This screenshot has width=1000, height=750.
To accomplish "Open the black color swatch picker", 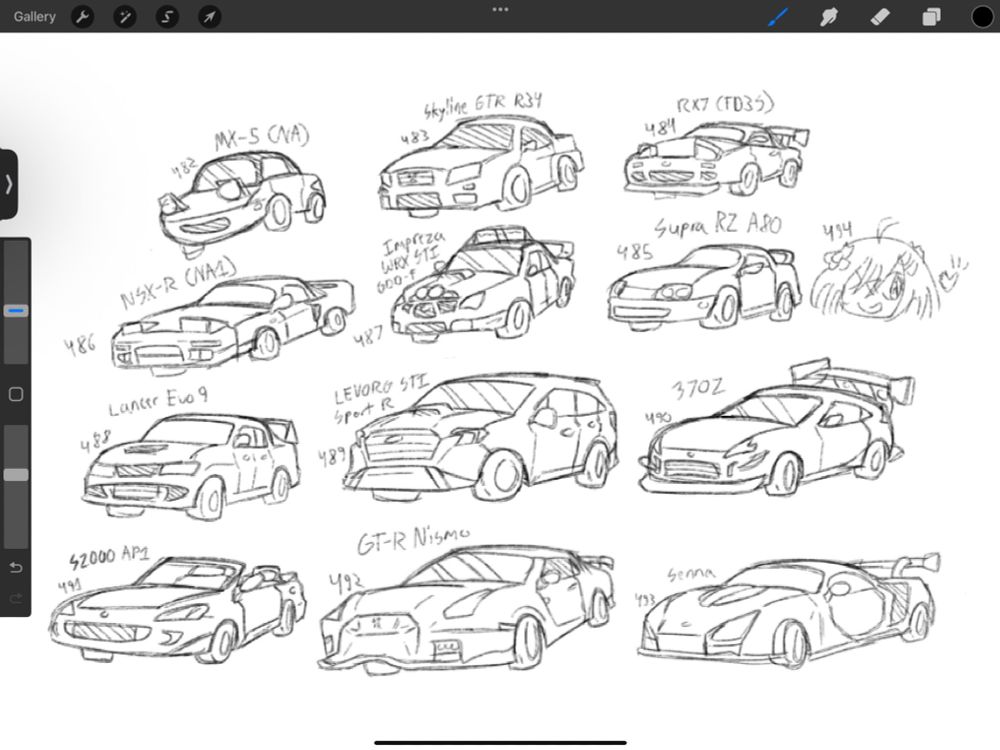I will (x=982, y=17).
